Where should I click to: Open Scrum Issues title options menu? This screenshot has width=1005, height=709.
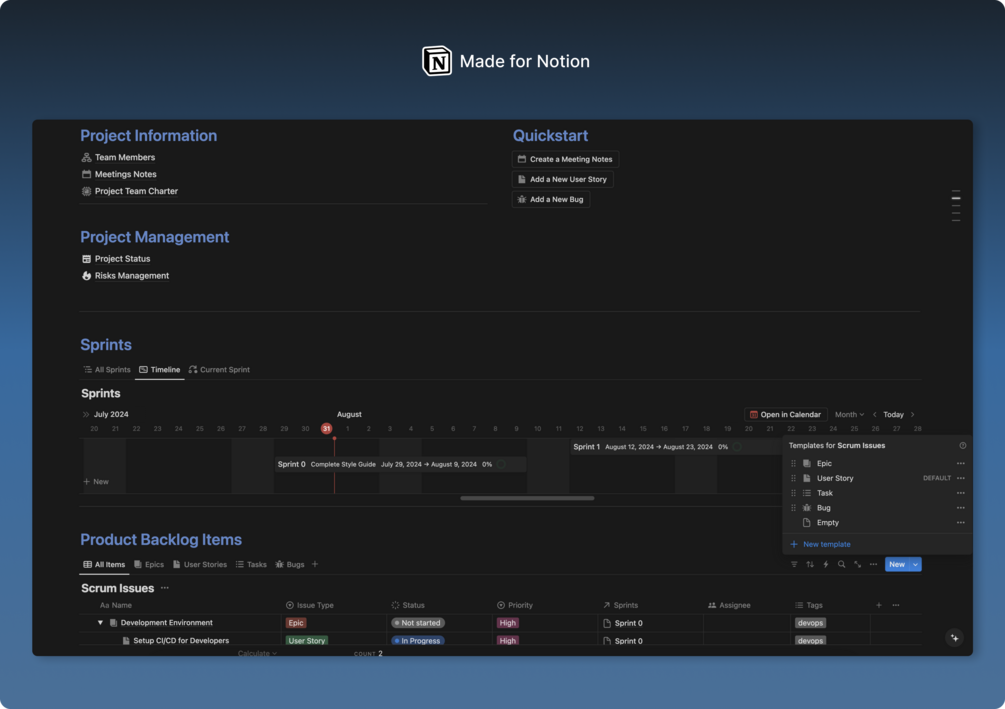(165, 588)
